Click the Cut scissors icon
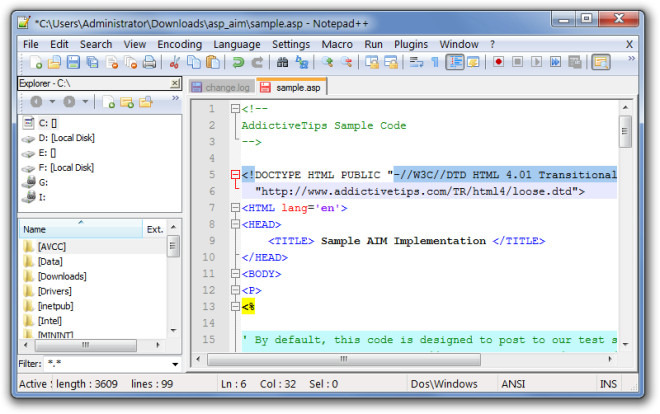The height and width of the screenshot is (414, 660). click(x=175, y=62)
